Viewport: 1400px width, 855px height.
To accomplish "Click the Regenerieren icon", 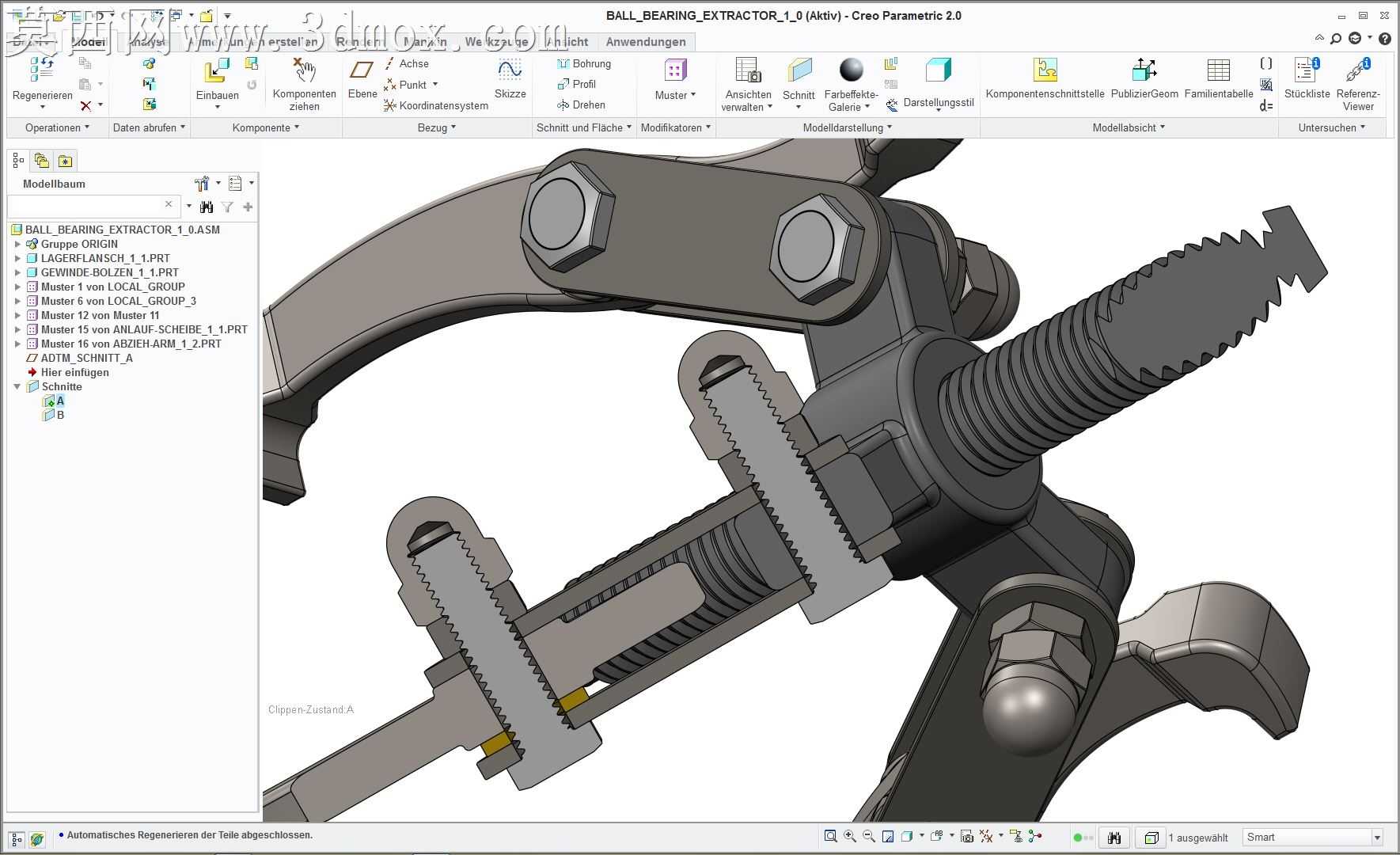I will [x=42, y=70].
